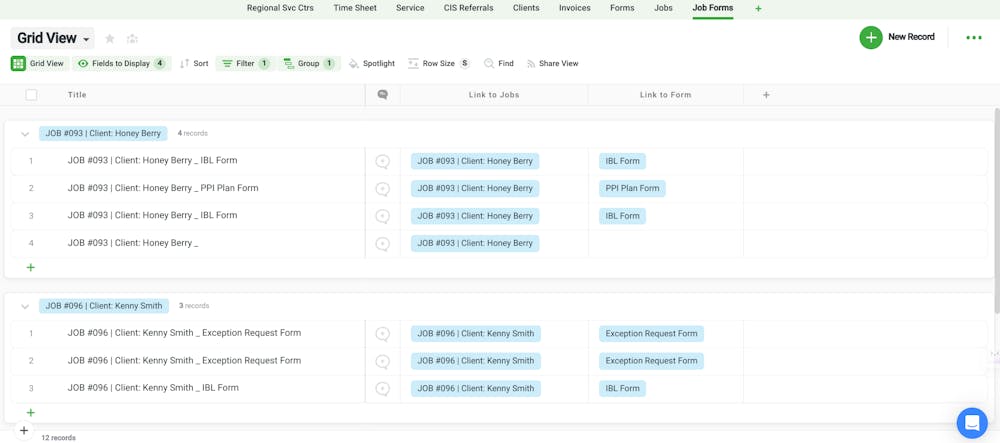Image resolution: width=1000 pixels, height=443 pixels.
Task: Switch to the Time Sheet tab
Action: 355,8
